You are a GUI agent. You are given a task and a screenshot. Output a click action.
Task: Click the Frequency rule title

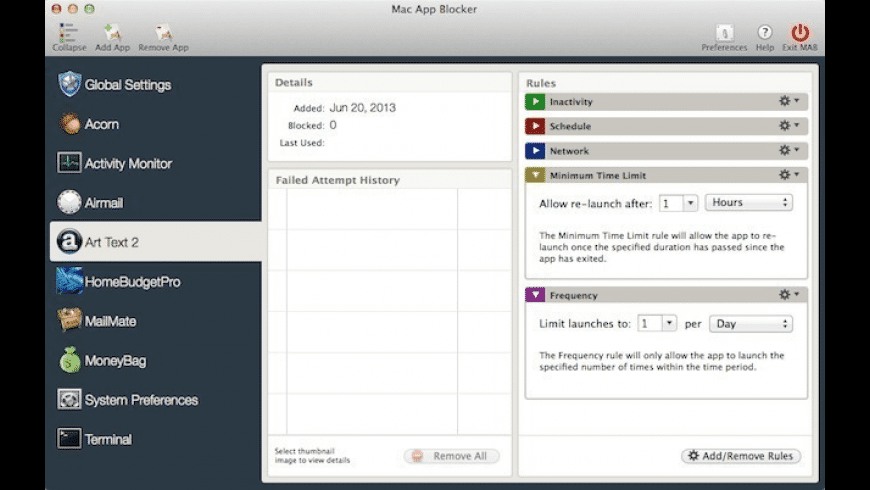(x=573, y=295)
